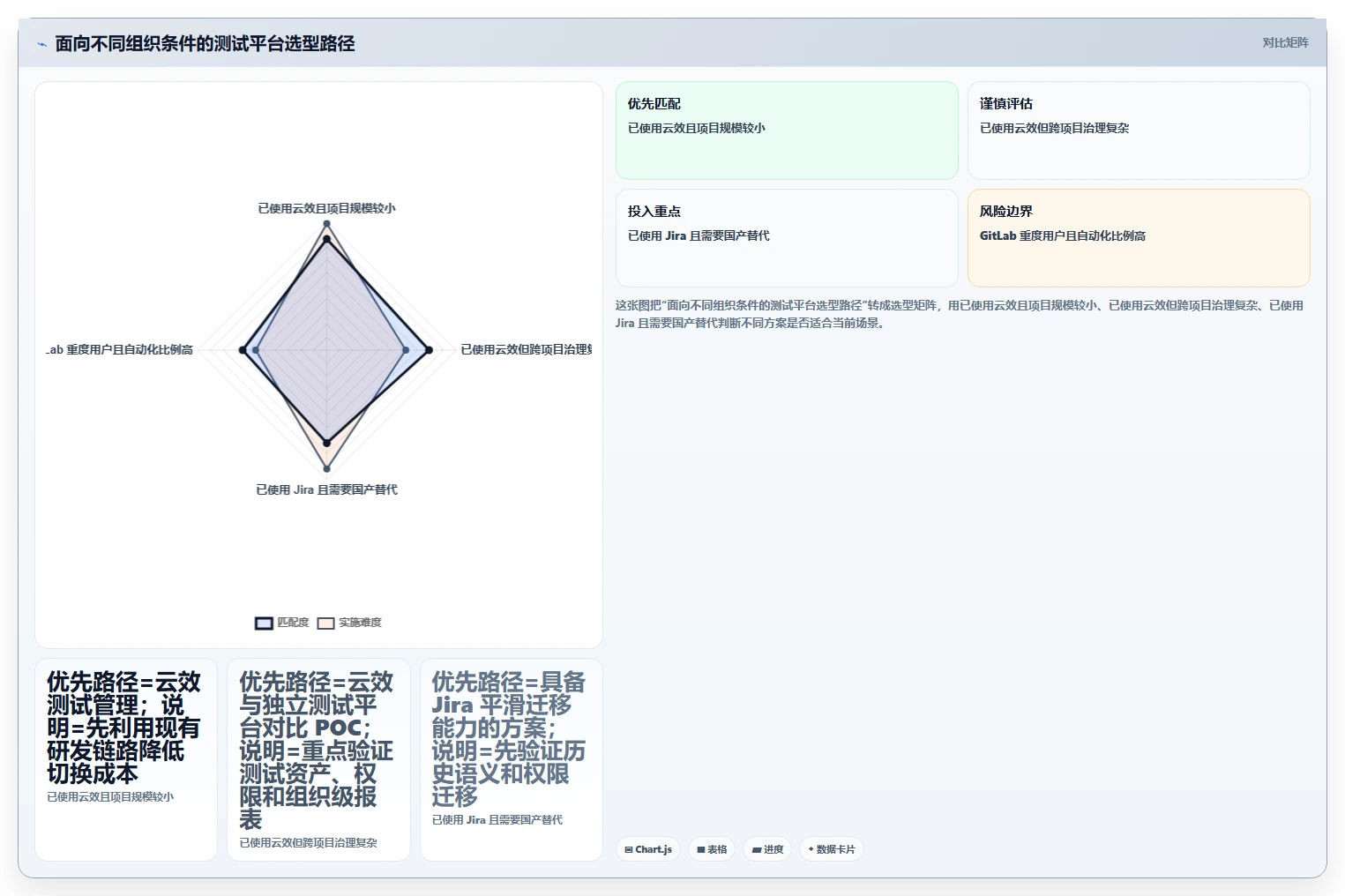Click radar axis label 已使用 Jira 且需要国产替代

(326, 489)
